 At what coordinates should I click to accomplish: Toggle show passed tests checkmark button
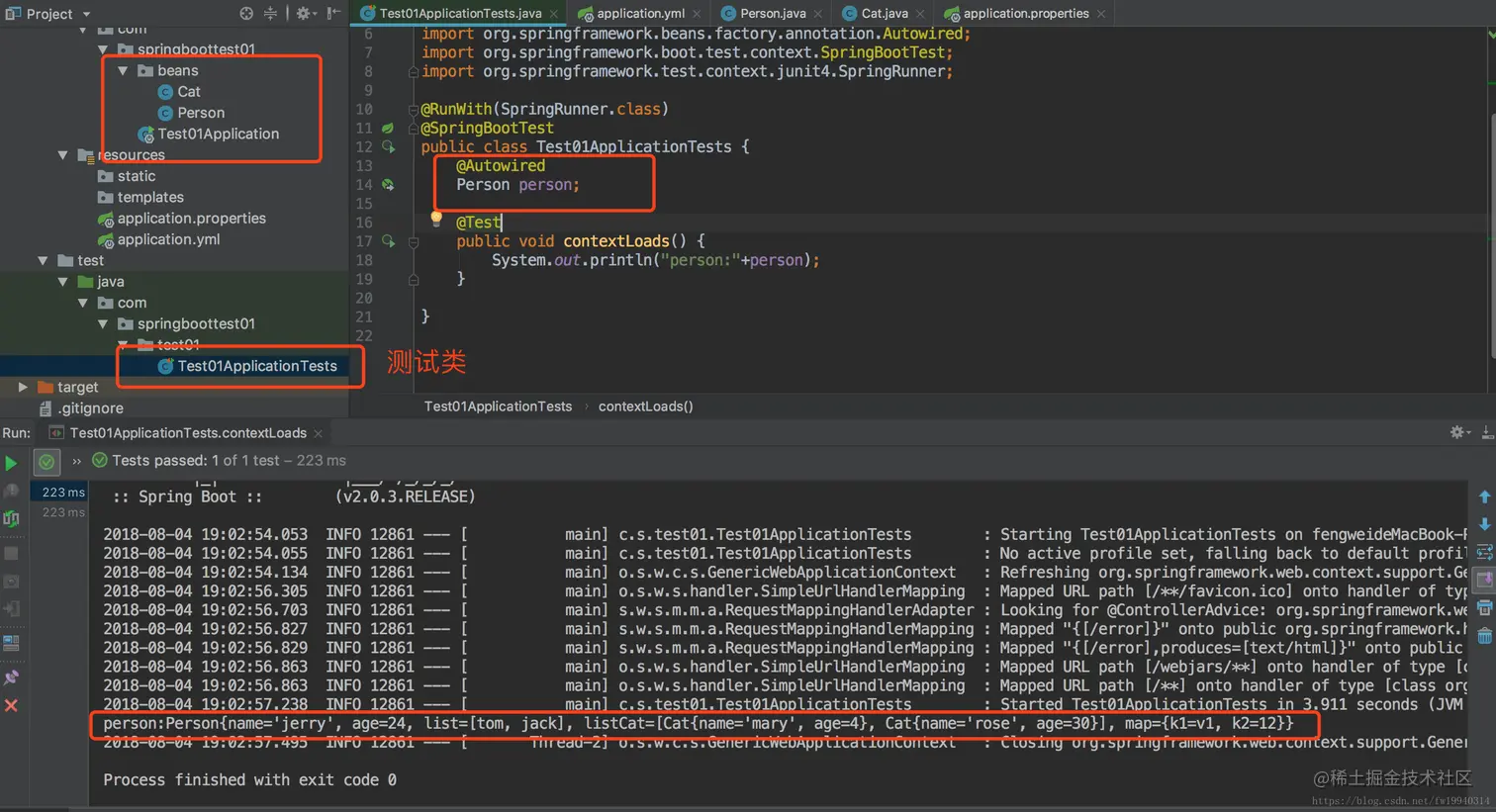47,461
